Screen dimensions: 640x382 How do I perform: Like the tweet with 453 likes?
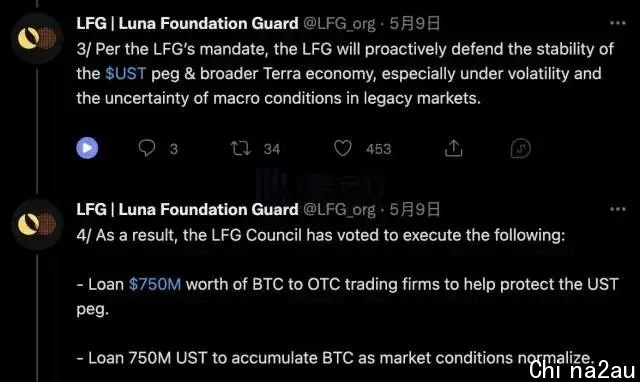tap(342, 148)
